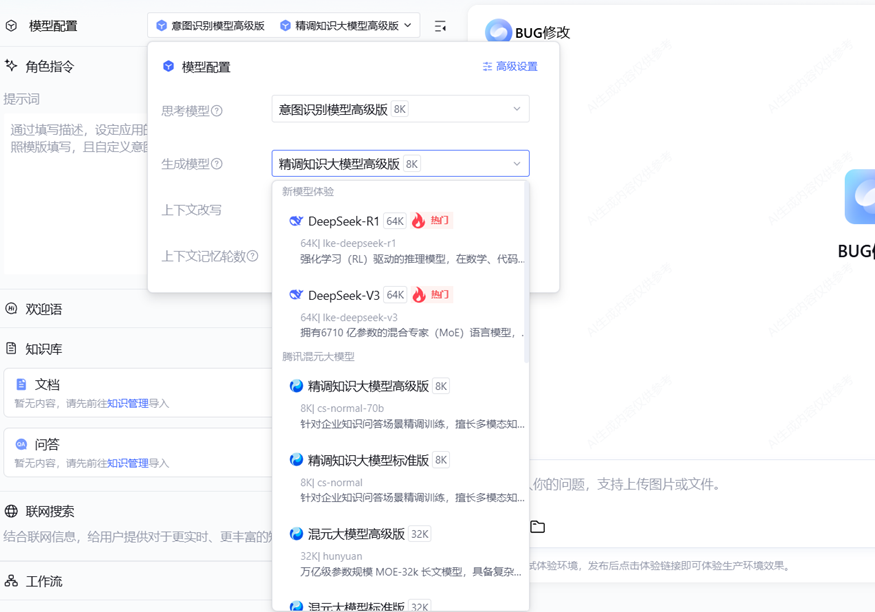Click the DeepSeek-R1 whale logo icon
875x612 pixels.
296,221
